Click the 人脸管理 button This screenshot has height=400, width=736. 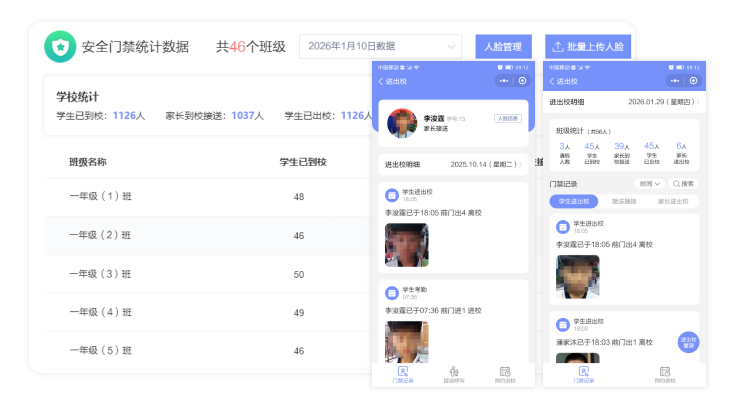pyautogui.click(x=503, y=46)
